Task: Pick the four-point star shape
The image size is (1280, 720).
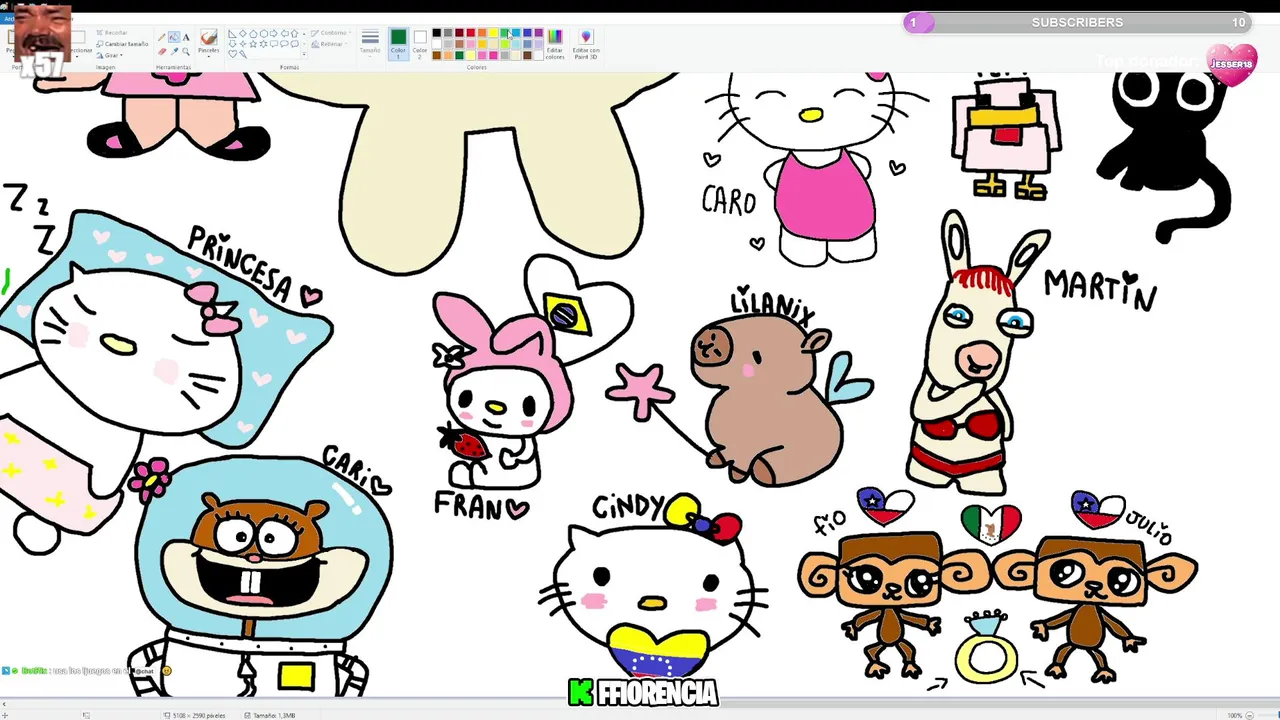Action: click(243, 44)
